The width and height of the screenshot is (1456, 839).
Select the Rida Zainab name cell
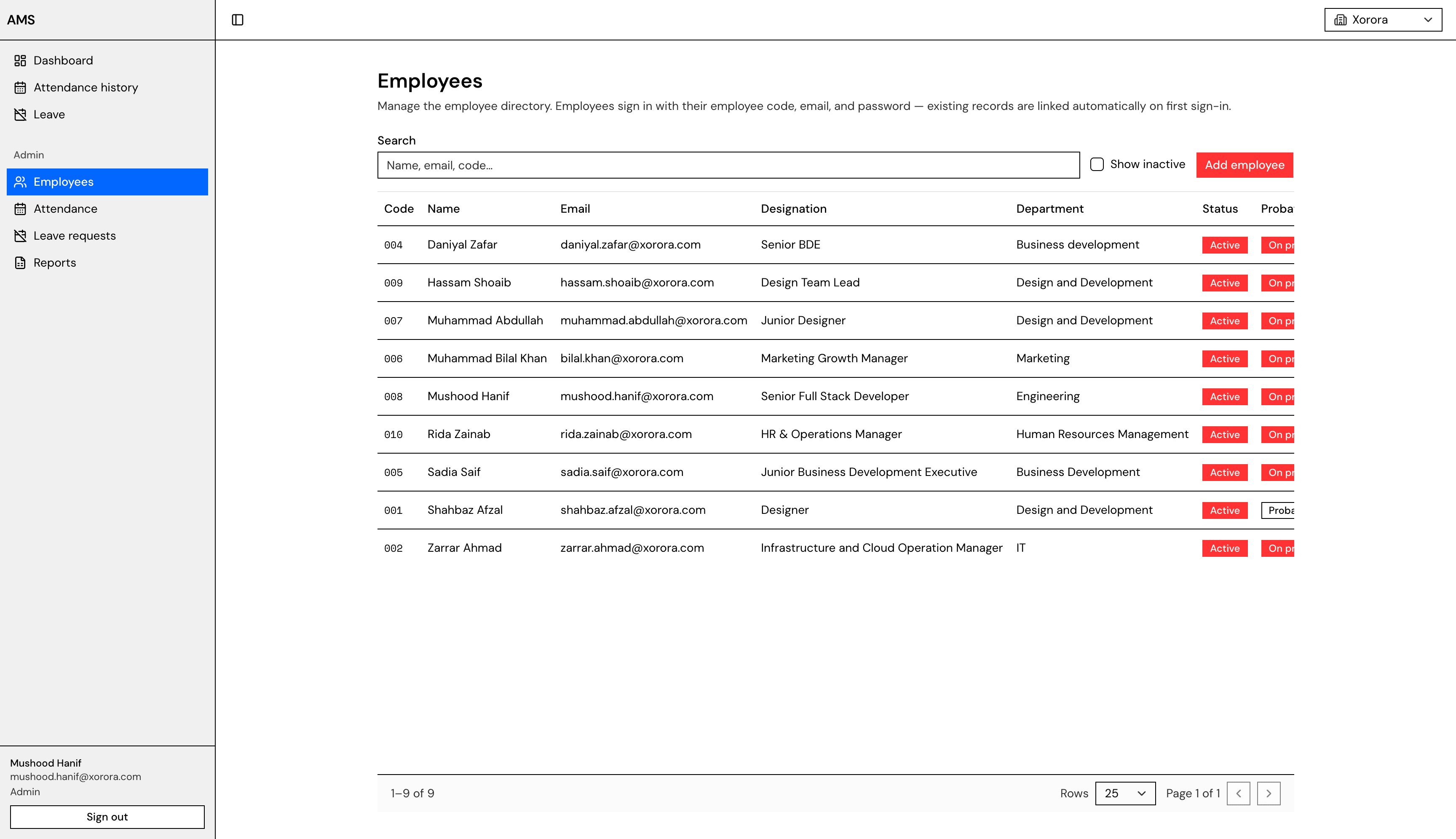[x=458, y=435]
